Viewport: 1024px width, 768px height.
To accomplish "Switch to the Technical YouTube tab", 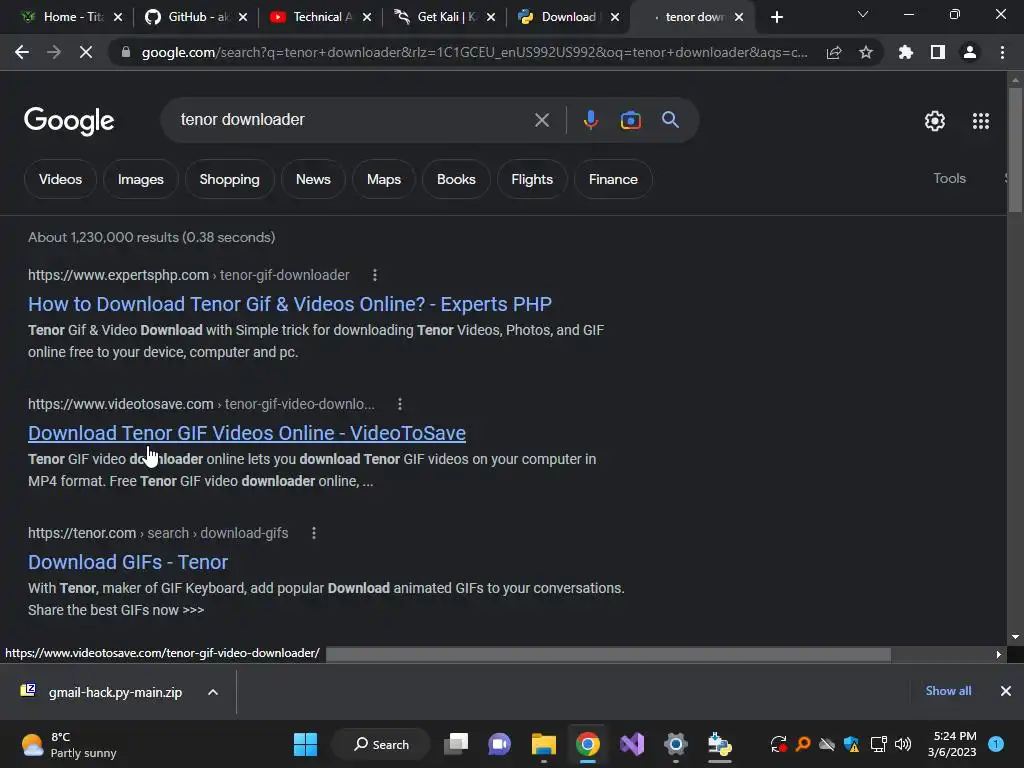I will click(x=320, y=17).
